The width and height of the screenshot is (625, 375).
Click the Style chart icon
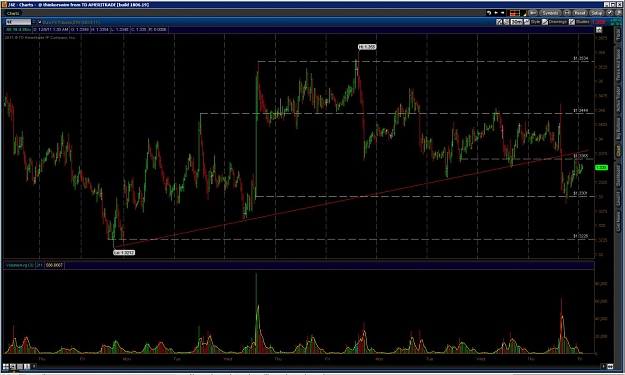[527, 22]
